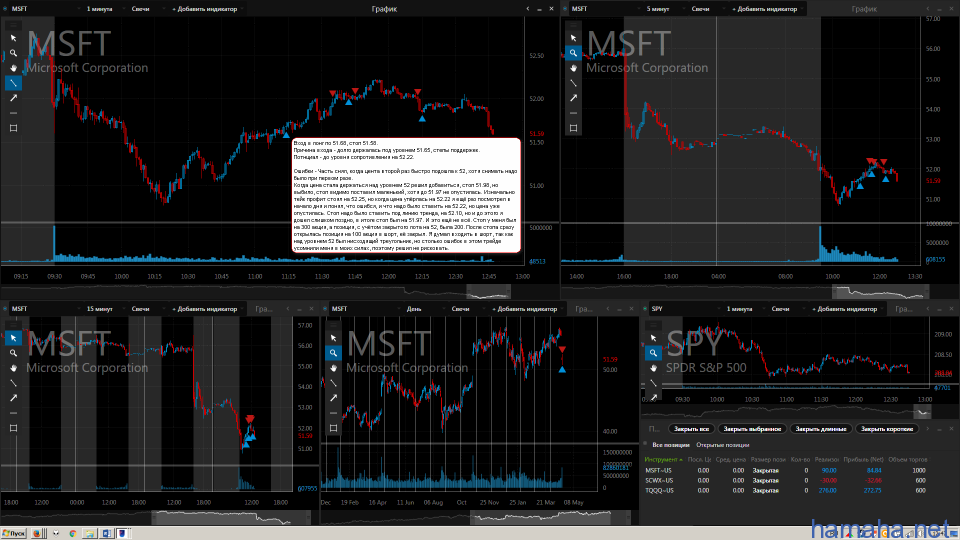960x540 pixels.
Task: Open Firefox from the taskbar
Action: [37, 533]
